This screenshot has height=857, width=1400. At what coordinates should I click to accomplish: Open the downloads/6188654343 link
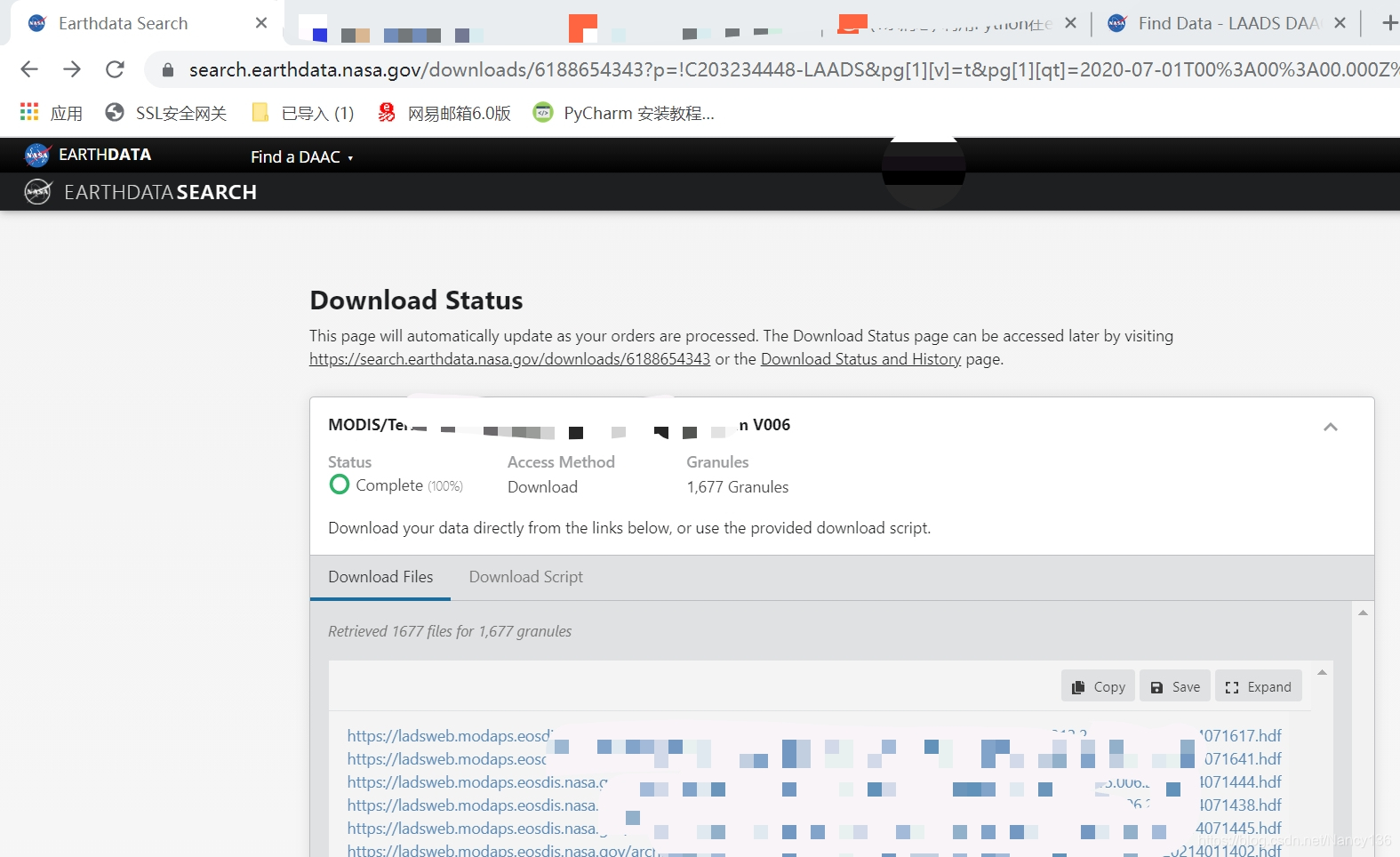[509, 359]
